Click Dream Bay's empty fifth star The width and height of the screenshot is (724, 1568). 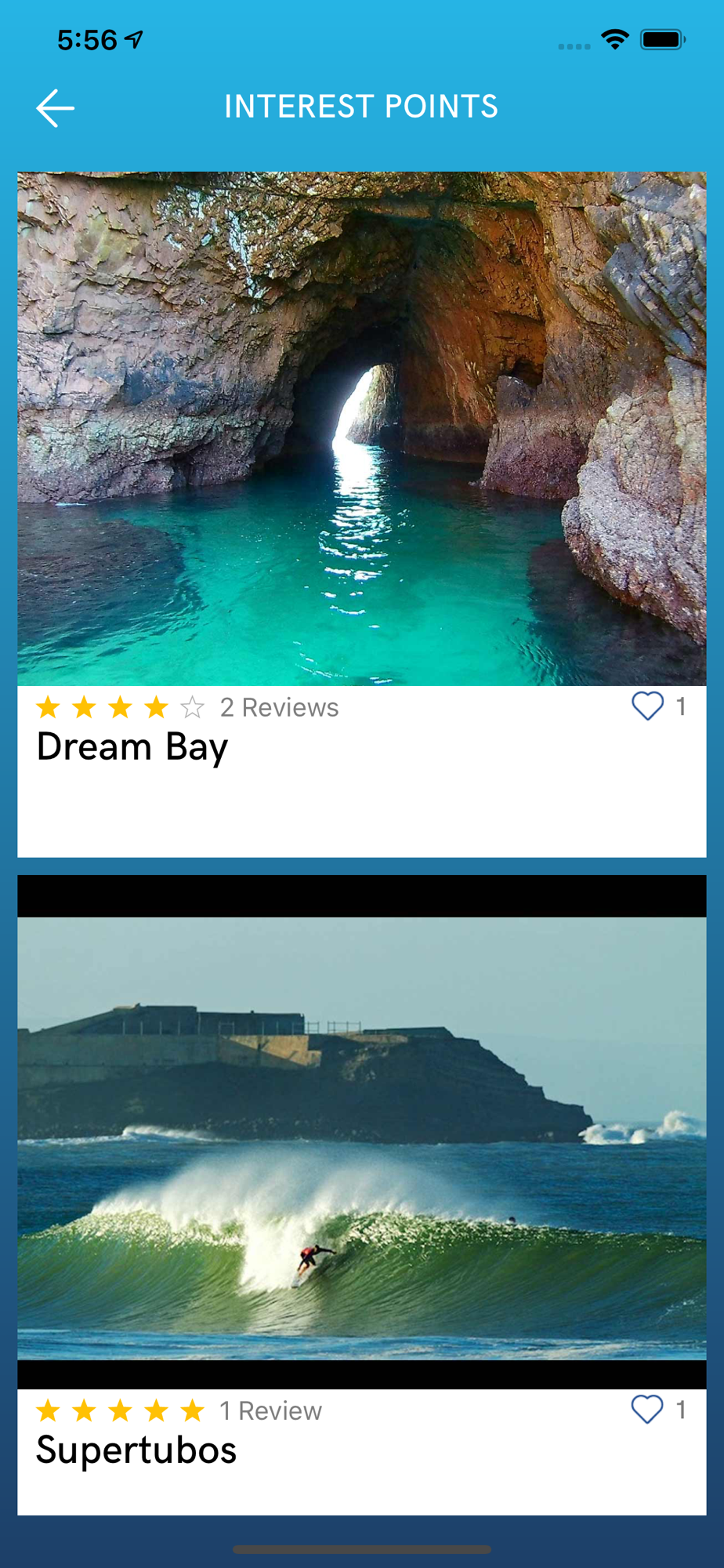coord(192,707)
